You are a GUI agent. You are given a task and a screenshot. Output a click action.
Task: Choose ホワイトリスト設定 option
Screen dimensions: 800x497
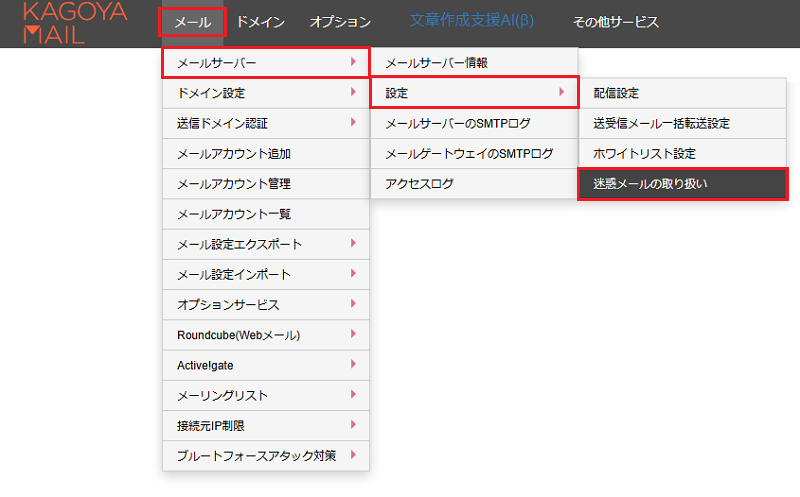coord(683,154)
